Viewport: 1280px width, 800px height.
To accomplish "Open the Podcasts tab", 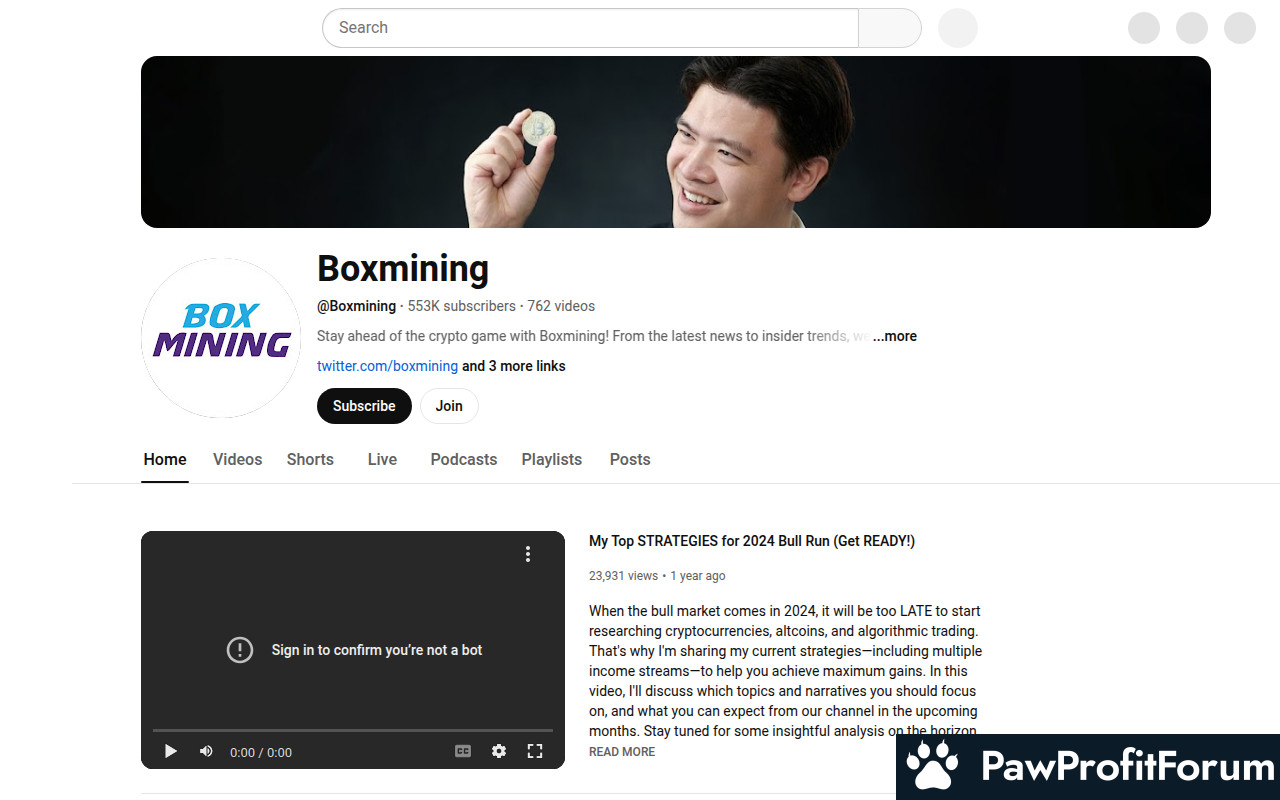I will 464,460.
